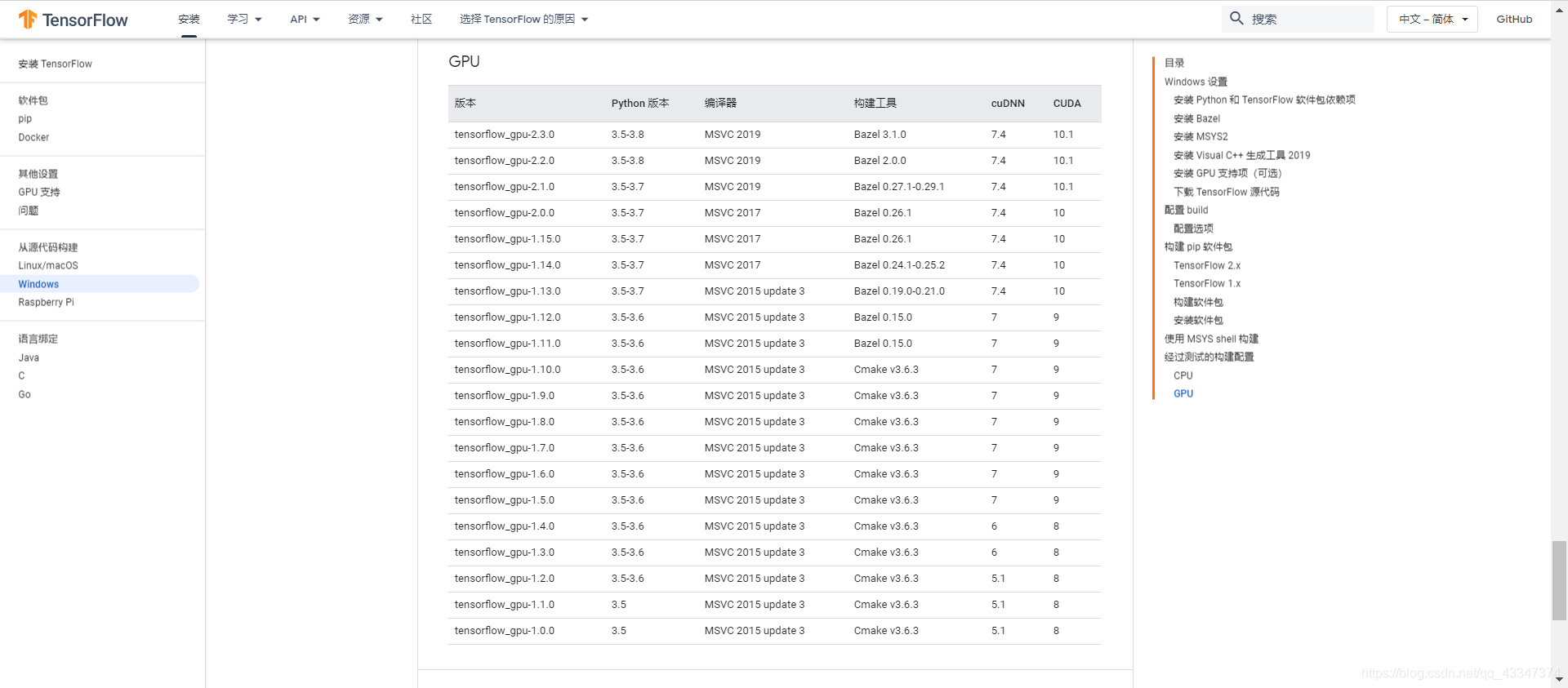Image resolution: width=1568 pixels, height=688 pixels.
Task: Click the tensorflow_gpu-1.15.0 cell
Action: [x=508, y=239]
